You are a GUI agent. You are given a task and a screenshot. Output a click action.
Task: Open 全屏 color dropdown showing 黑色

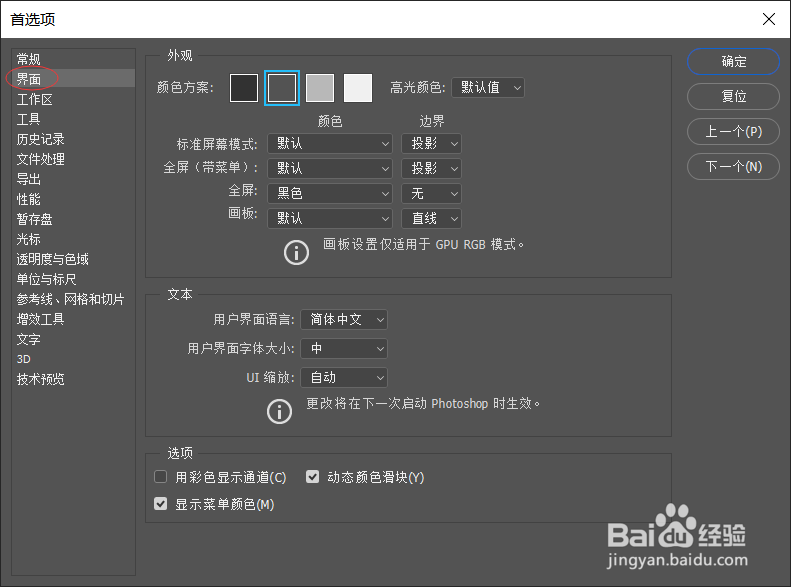click(330, 194)
